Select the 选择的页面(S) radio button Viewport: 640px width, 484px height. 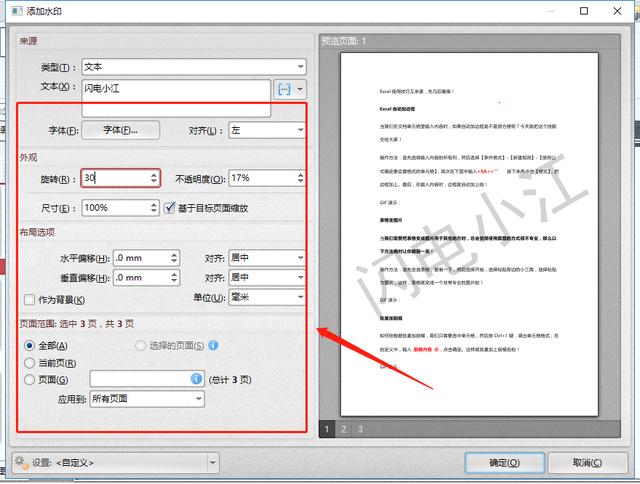point(140,346)
